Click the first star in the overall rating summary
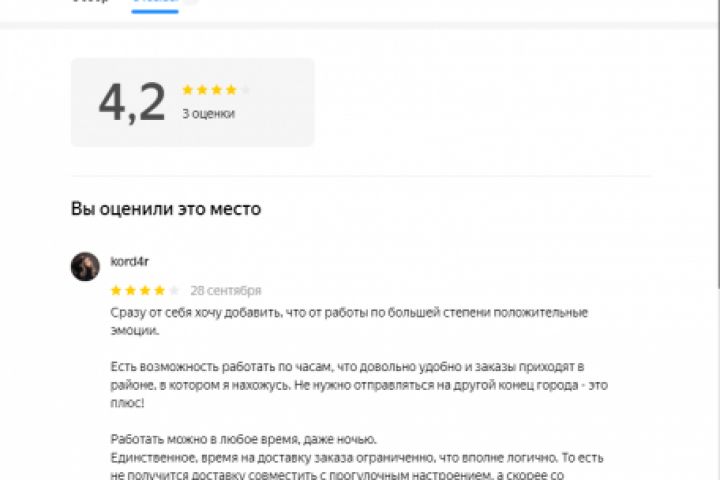This screenshot has width=720, height=480. [187, 90]
